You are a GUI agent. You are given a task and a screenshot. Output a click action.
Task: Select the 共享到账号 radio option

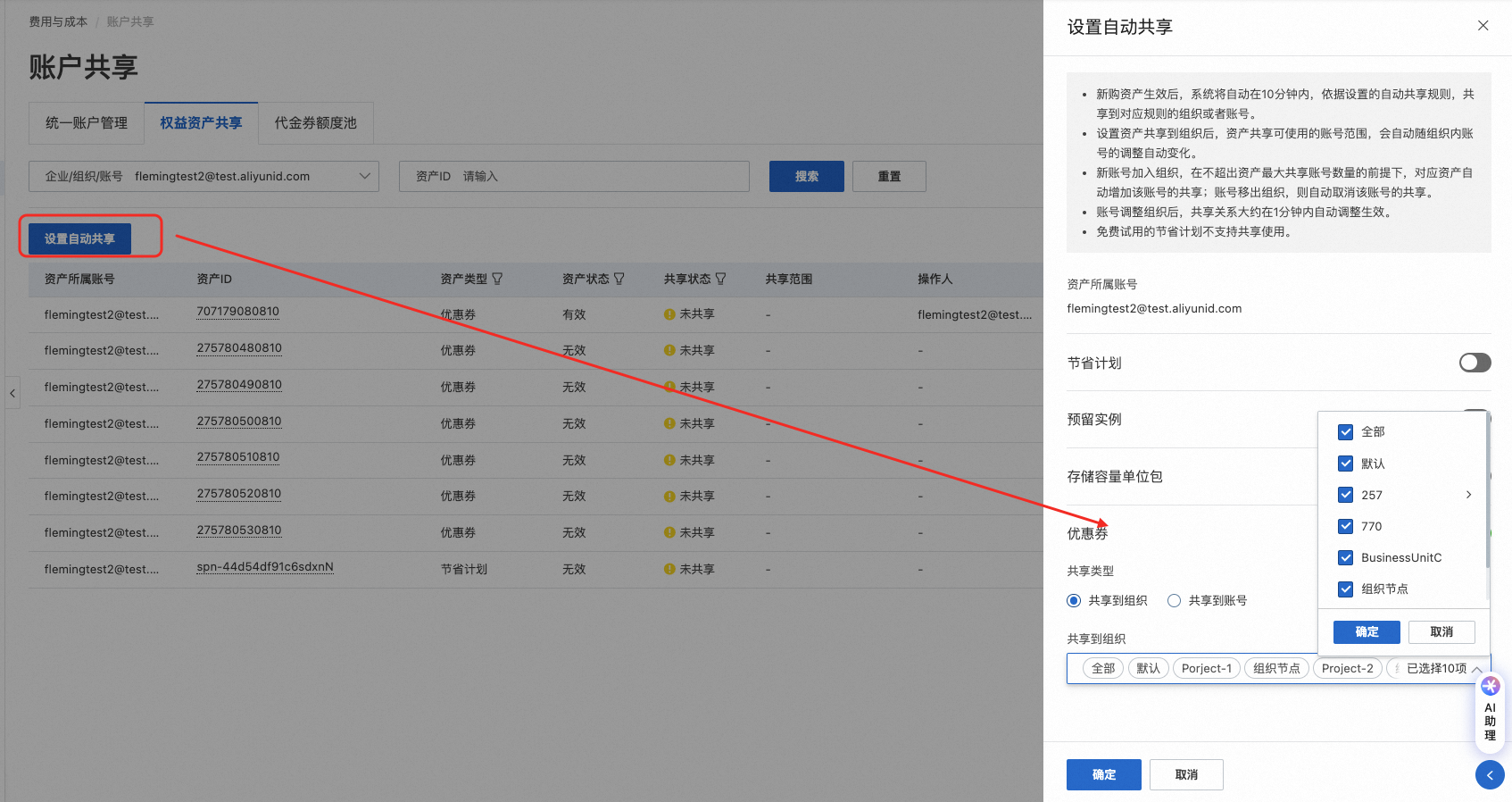point(1174,601)
